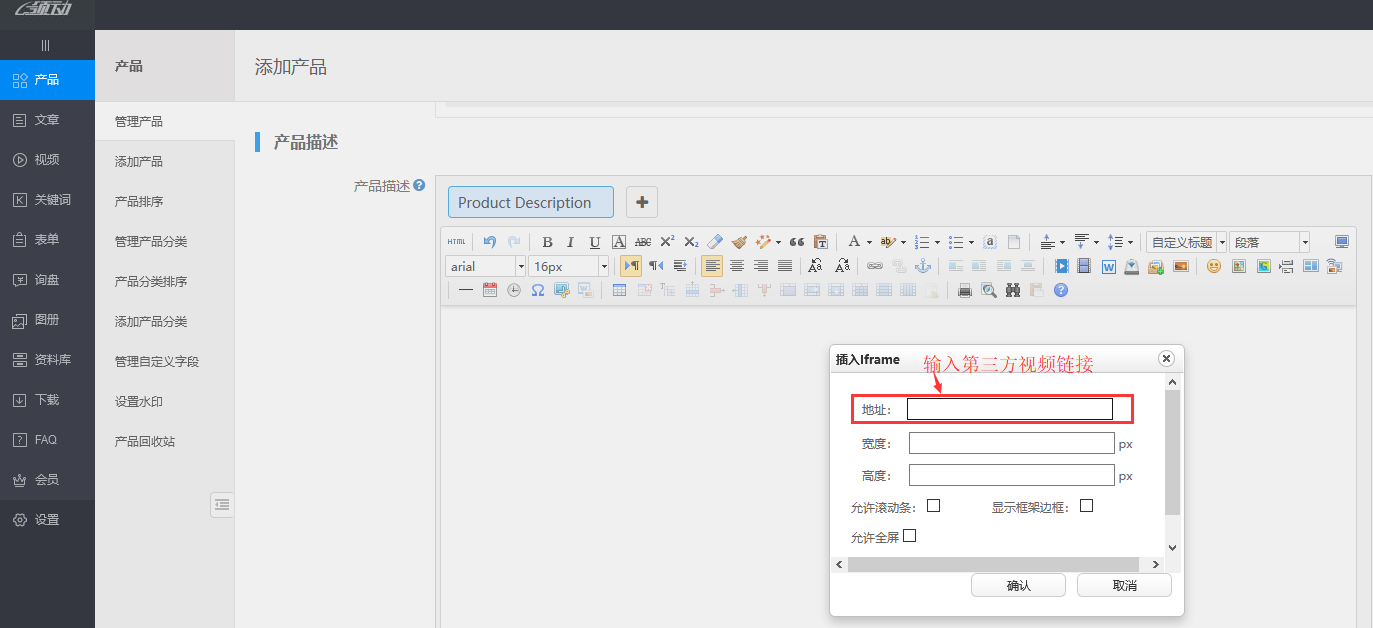1373x628 pixels.
Task: Enable the 允许滚动条 checkbox
Action: coord(933,506)
